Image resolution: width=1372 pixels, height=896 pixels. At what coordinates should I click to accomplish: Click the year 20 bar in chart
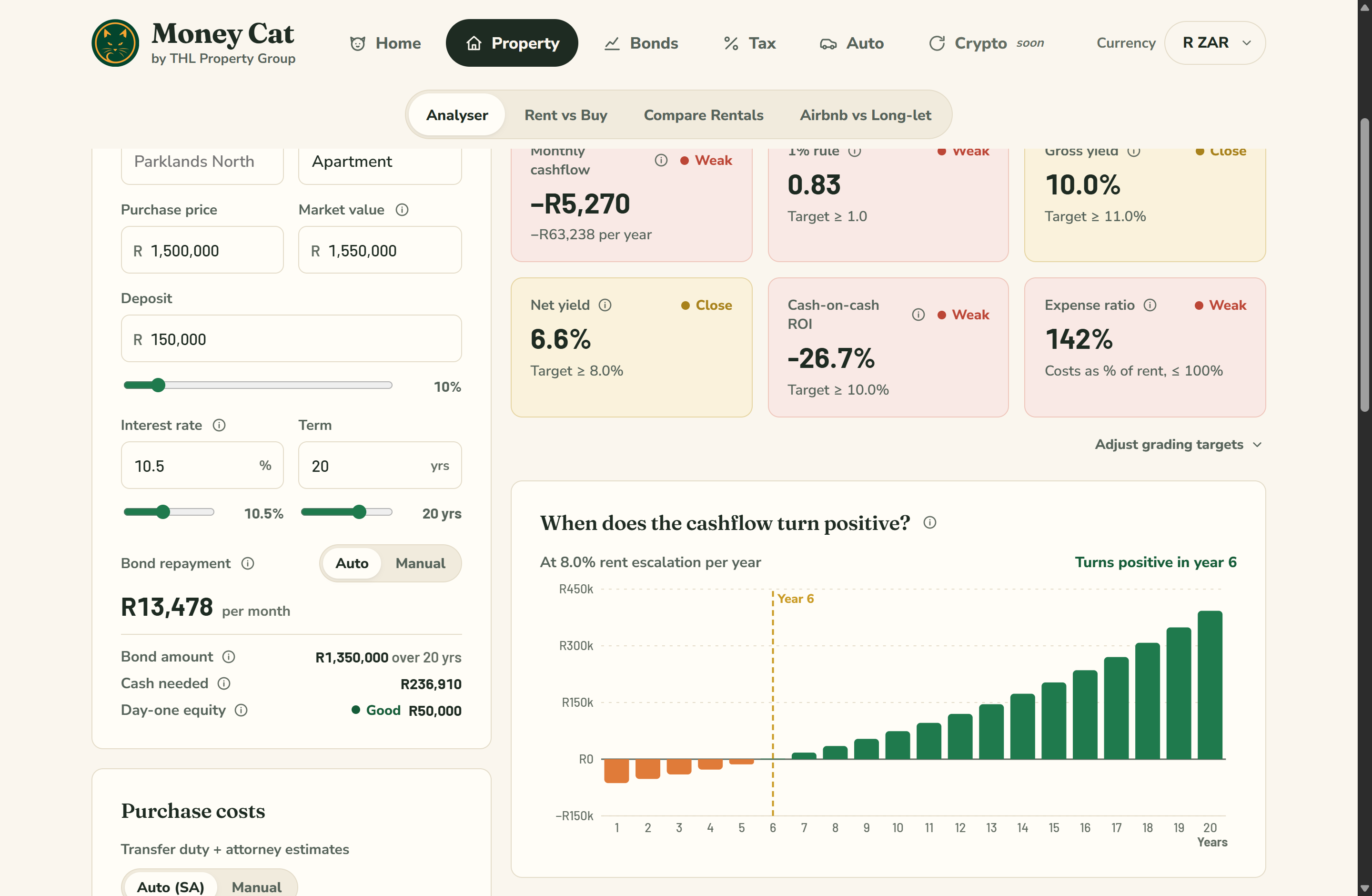point(1210,685)
